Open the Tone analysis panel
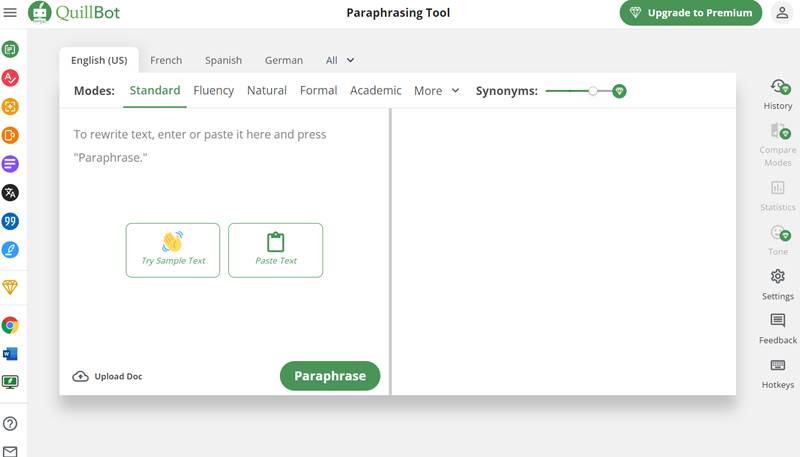Image resolution: width=800 pixels, height=457 pixels. (x=778, y=240)
